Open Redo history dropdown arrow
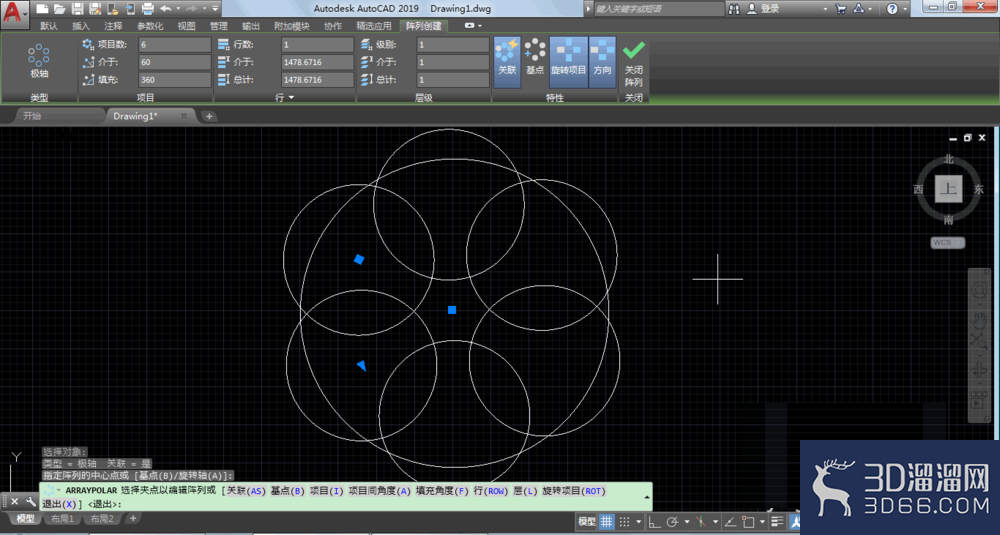This screenshot has height=535, width=1000. click(204, 9)
